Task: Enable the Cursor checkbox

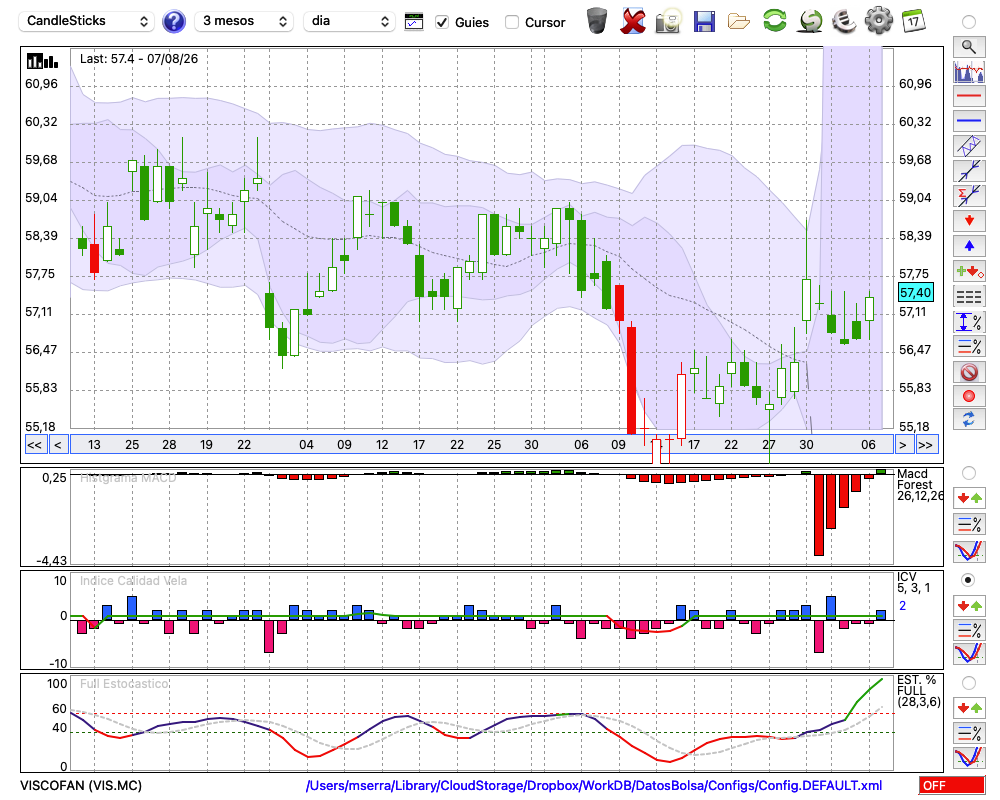Action: 511,22
